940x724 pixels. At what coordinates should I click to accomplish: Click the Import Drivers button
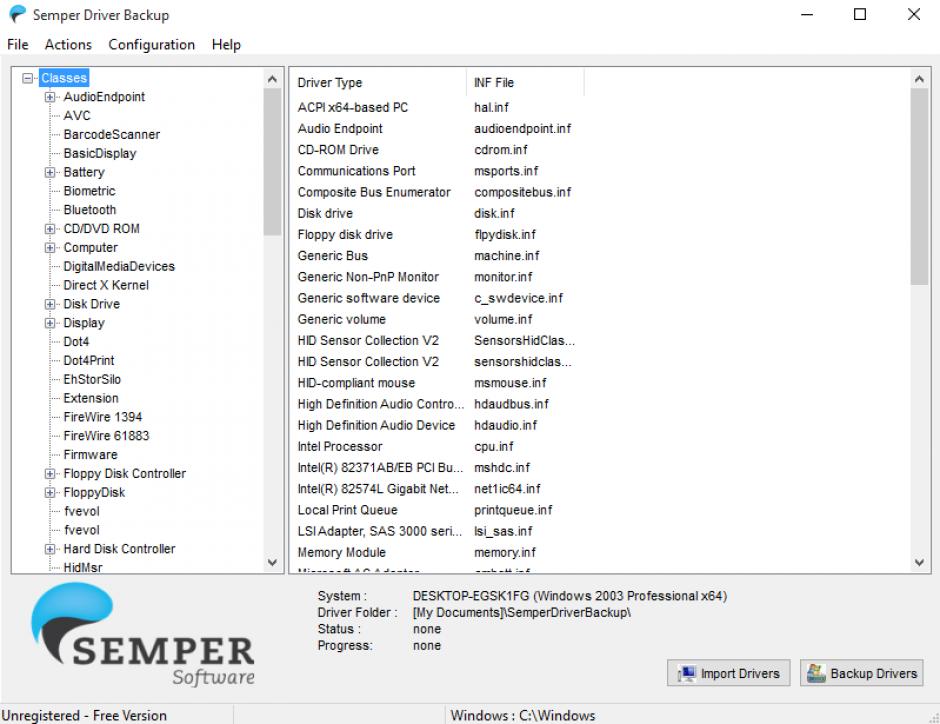[x=728, y=674]
